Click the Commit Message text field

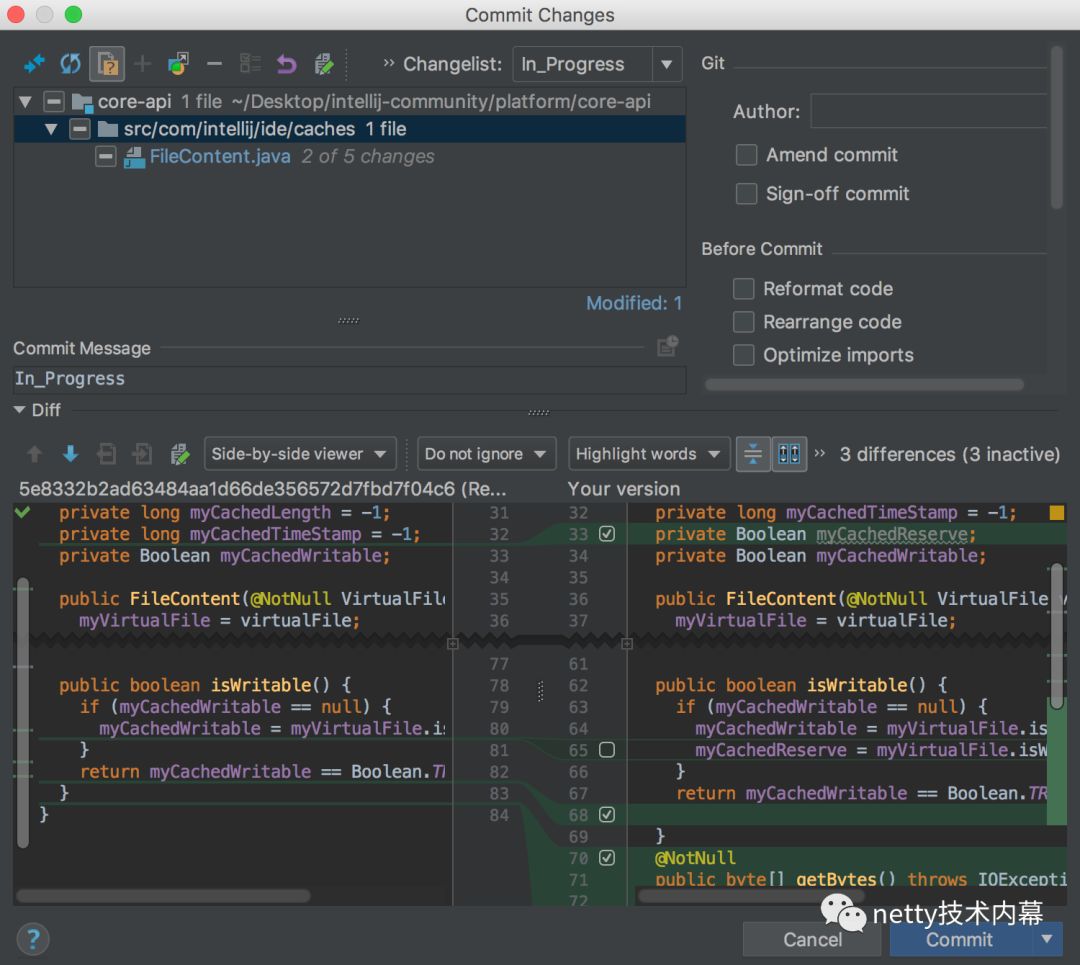click(349, 379)
